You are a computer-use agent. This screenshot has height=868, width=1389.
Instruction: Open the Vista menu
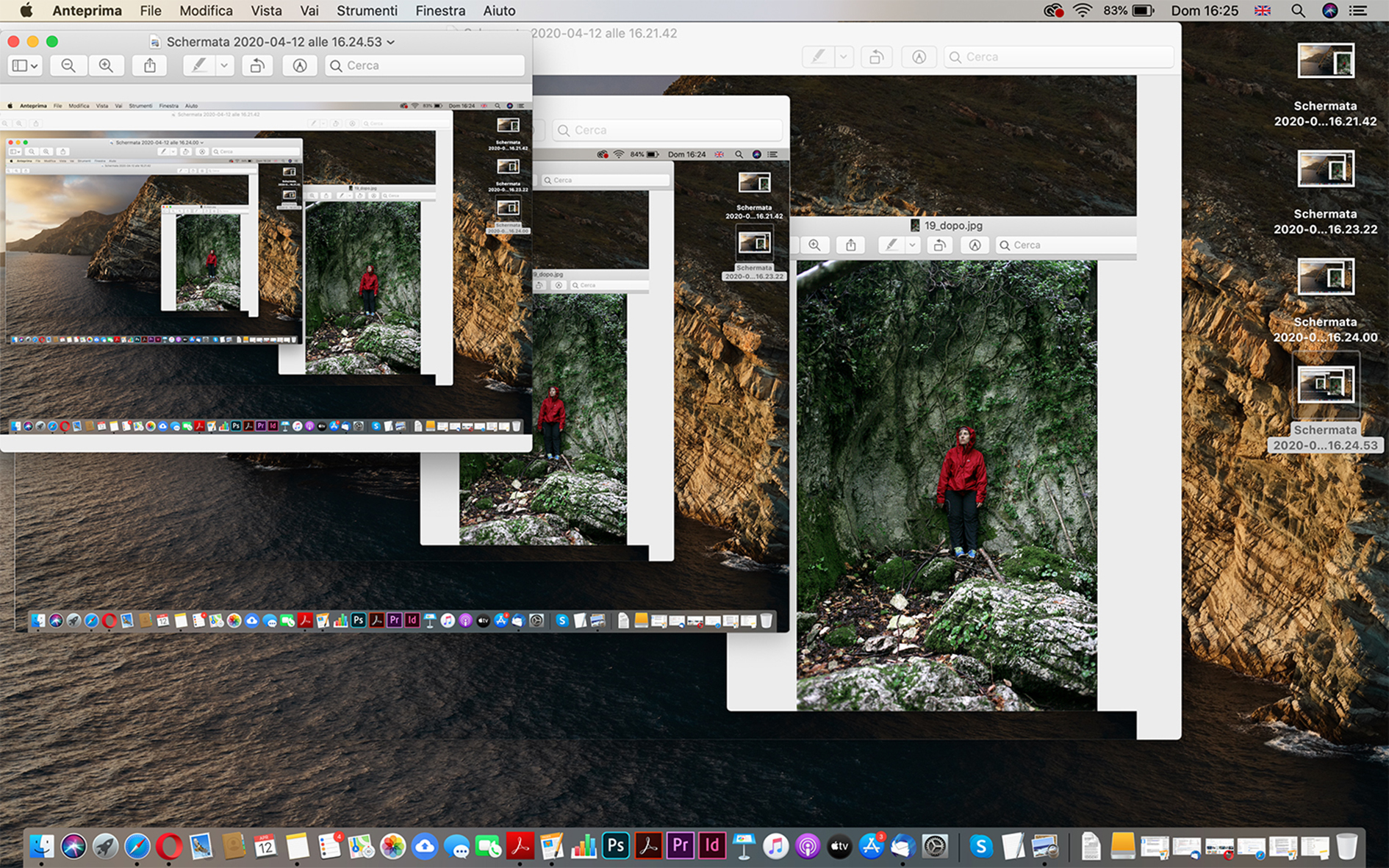(x=266, y=10)
